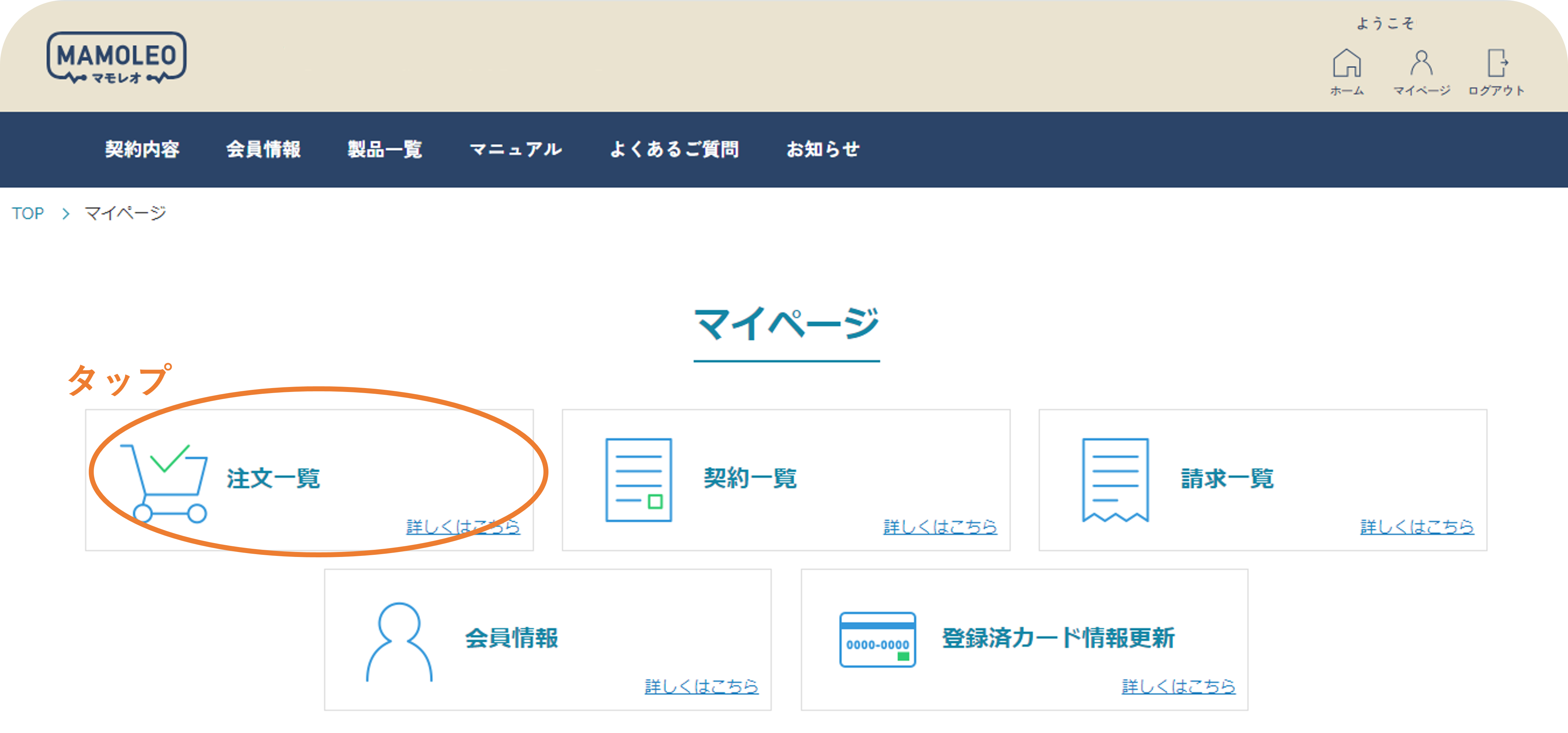This screenshot has height=733, width=1568.
Task: Click 詳しくはこちら under 注文一覧
Action: point(463,527)
